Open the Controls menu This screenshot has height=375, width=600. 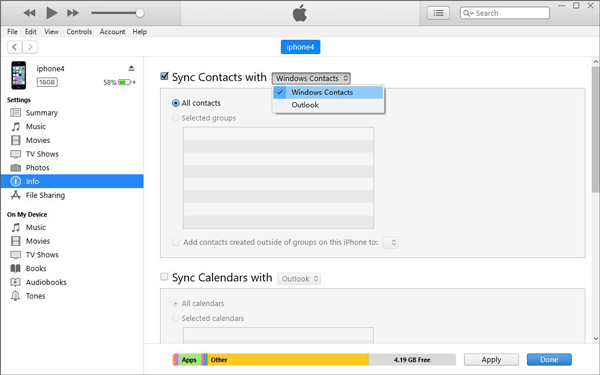79,32
